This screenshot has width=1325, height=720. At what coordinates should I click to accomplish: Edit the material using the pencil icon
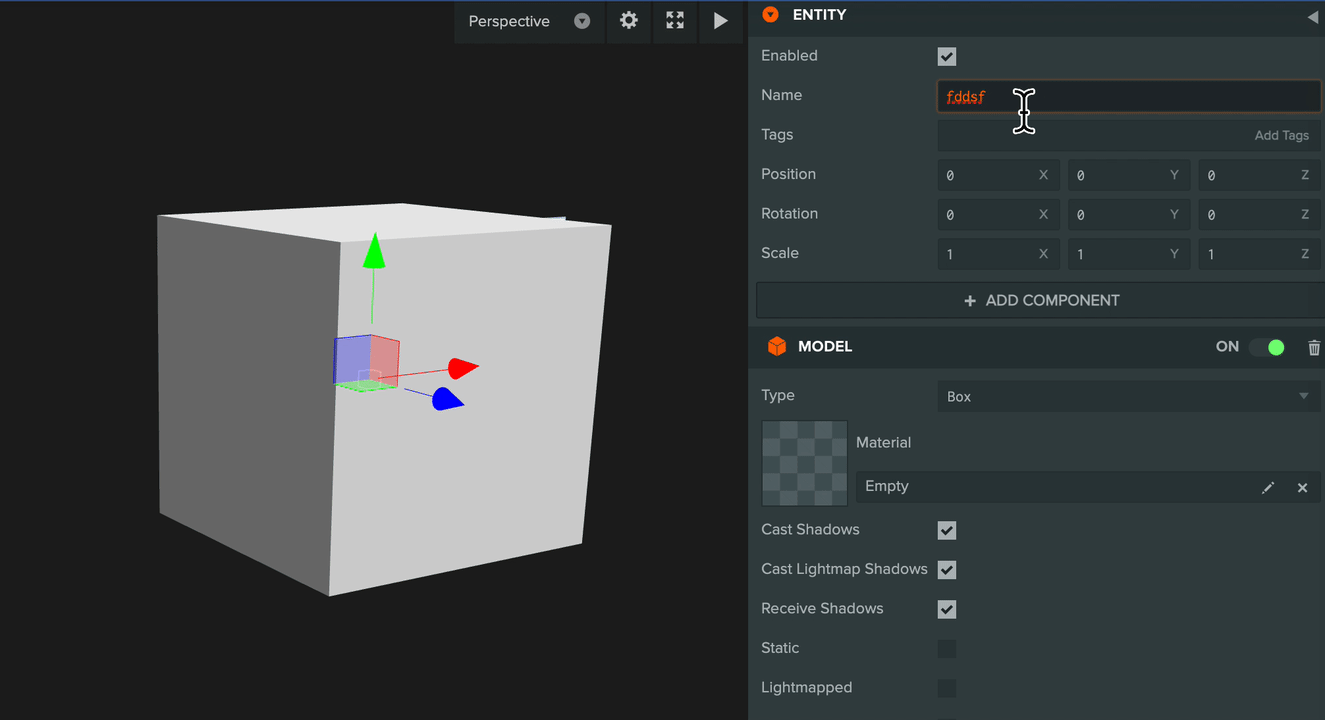[x=1267, y=487]
